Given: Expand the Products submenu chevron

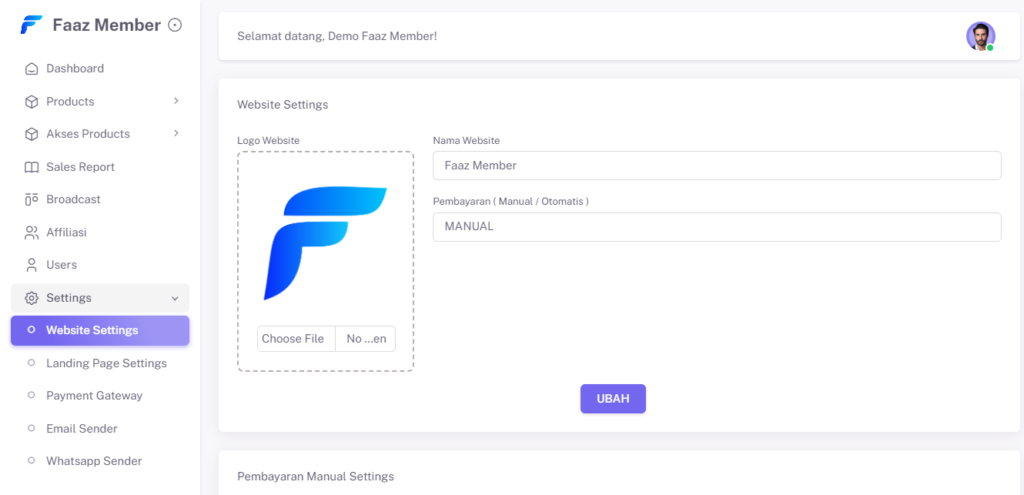Looking at the screenshot, I should click(x=176, y=101).
